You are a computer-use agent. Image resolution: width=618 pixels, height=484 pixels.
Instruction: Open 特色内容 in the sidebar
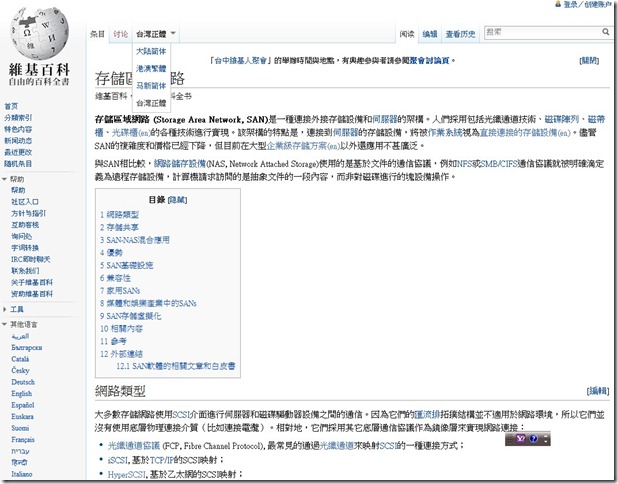point(18,129)
